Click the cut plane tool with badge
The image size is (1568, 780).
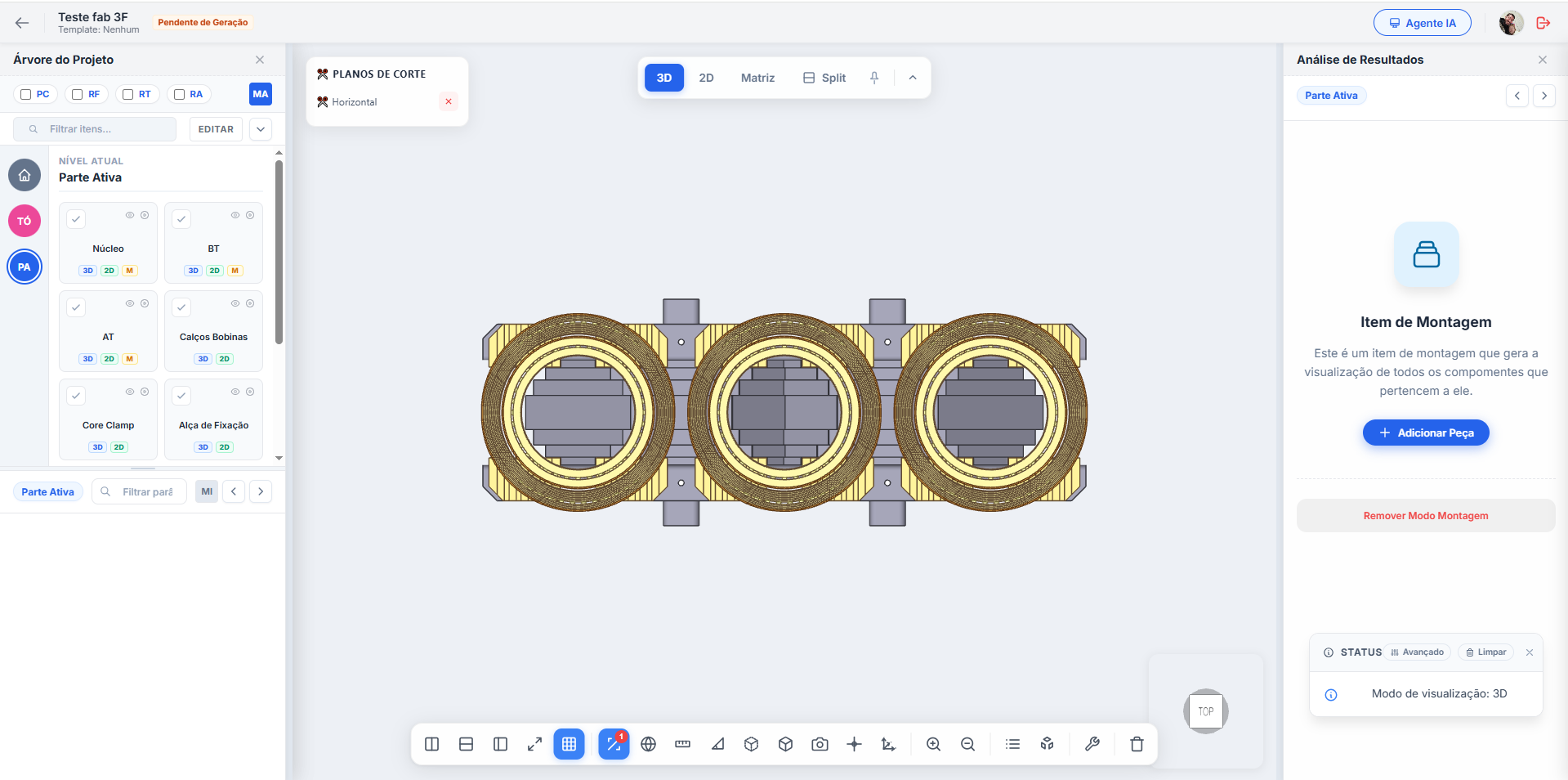coord(614,744)
